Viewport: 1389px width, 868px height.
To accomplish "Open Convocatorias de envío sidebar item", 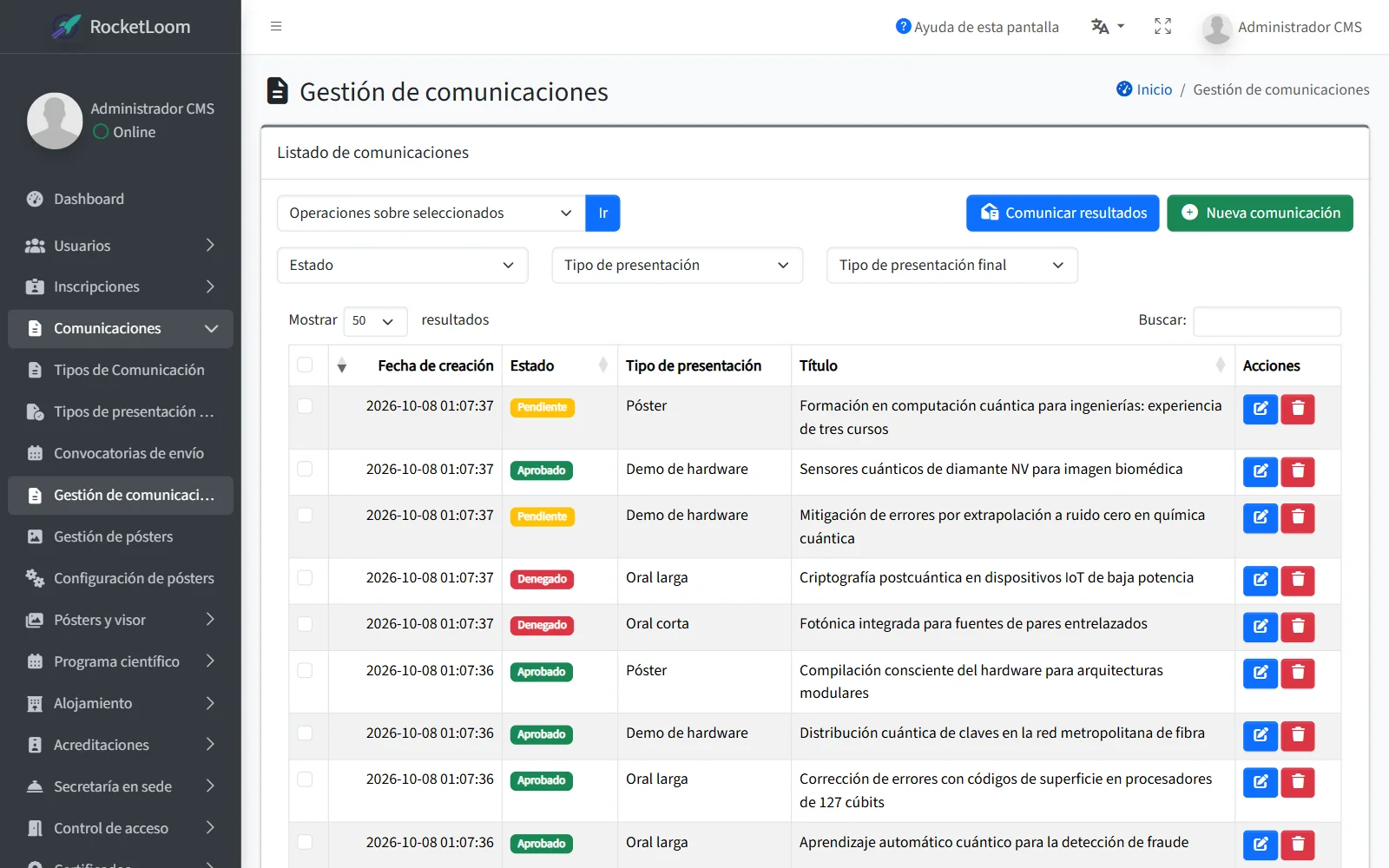I will tap(120, 453).
